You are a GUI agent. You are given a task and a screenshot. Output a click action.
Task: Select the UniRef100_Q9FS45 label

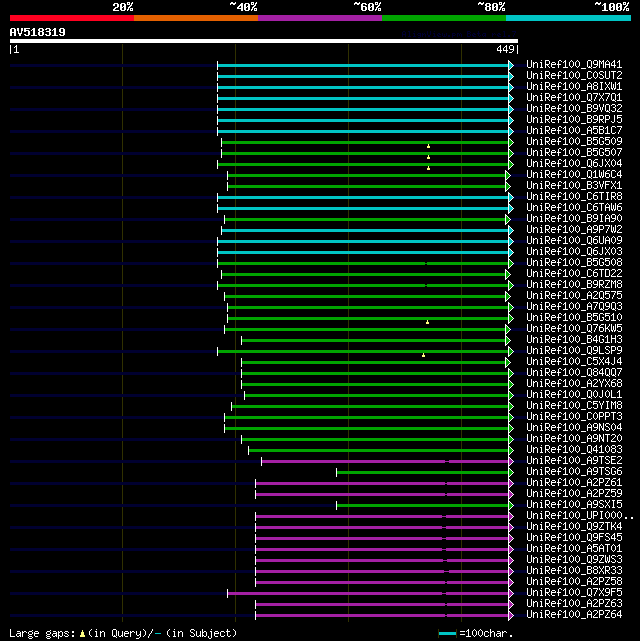coord(574,538)
